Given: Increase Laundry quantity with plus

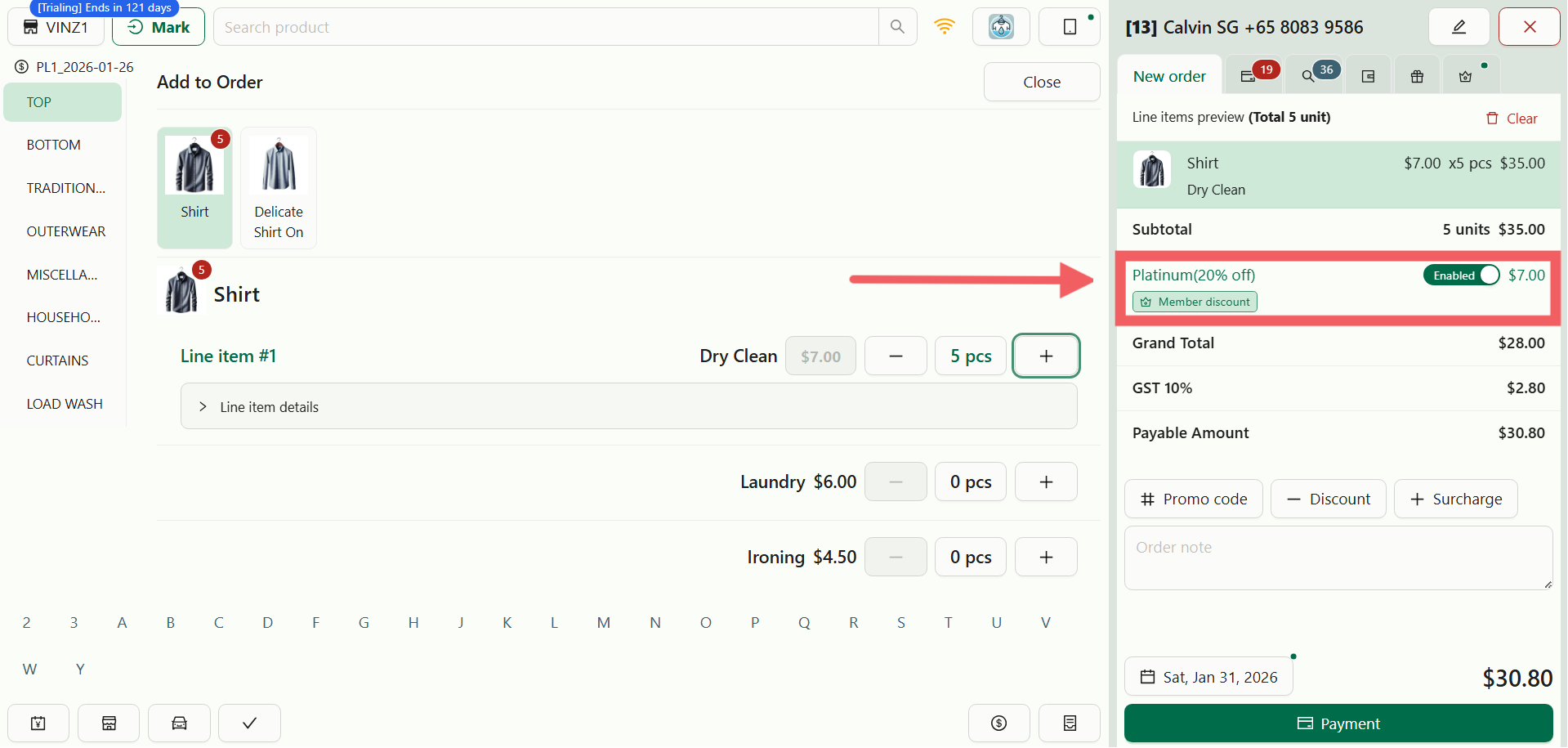Looking at the screenshot, I should (x=1046, y=481).
